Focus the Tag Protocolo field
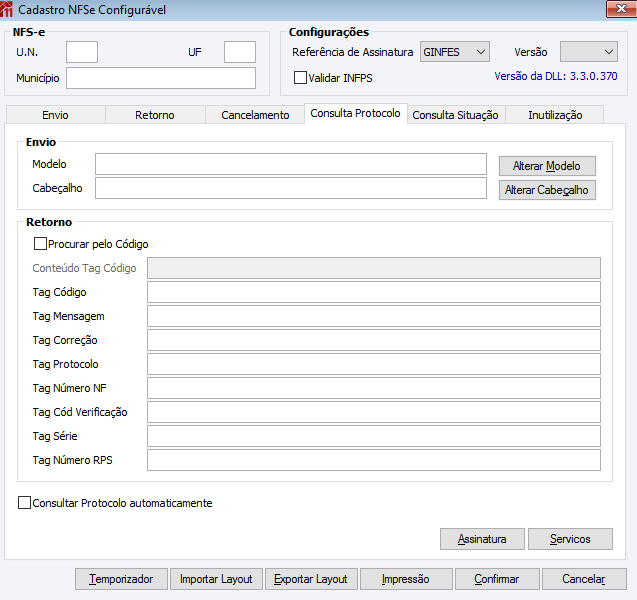The height and width of the screenshot is (600, 637). (x=374, y=364)
